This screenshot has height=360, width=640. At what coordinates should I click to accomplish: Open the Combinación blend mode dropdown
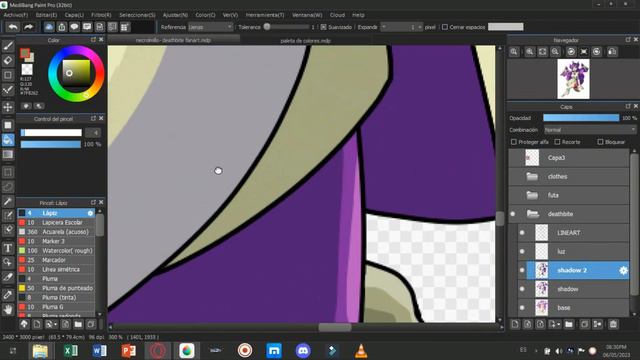(x=590, y=130)
